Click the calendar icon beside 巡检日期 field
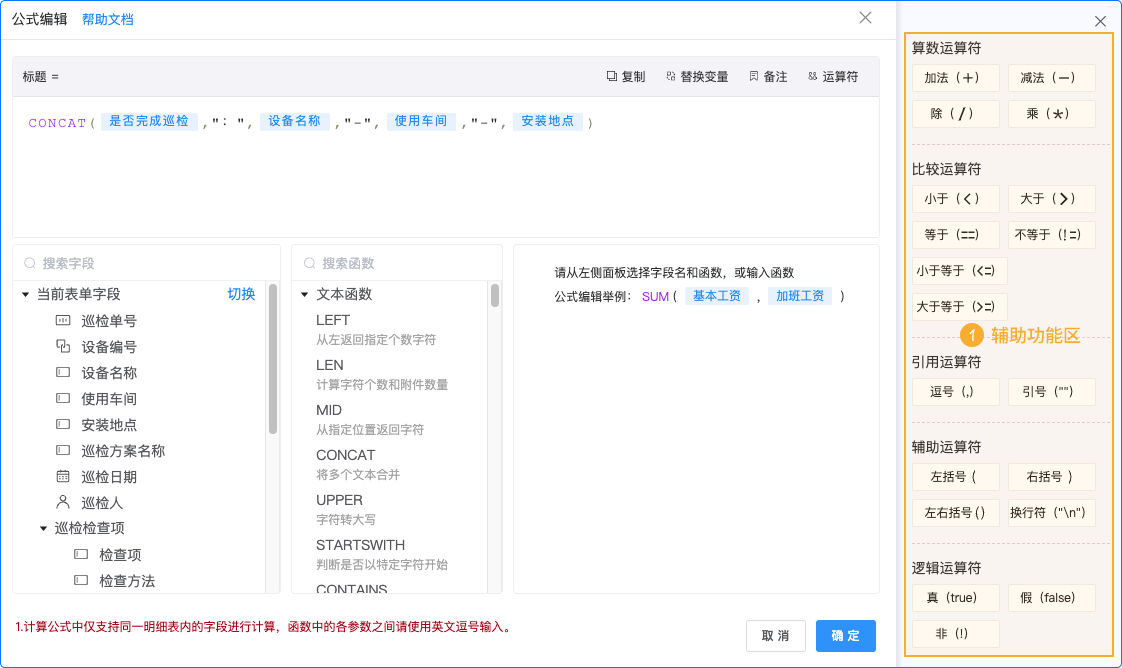The image size is (1122, 668). tap(62, 476)
